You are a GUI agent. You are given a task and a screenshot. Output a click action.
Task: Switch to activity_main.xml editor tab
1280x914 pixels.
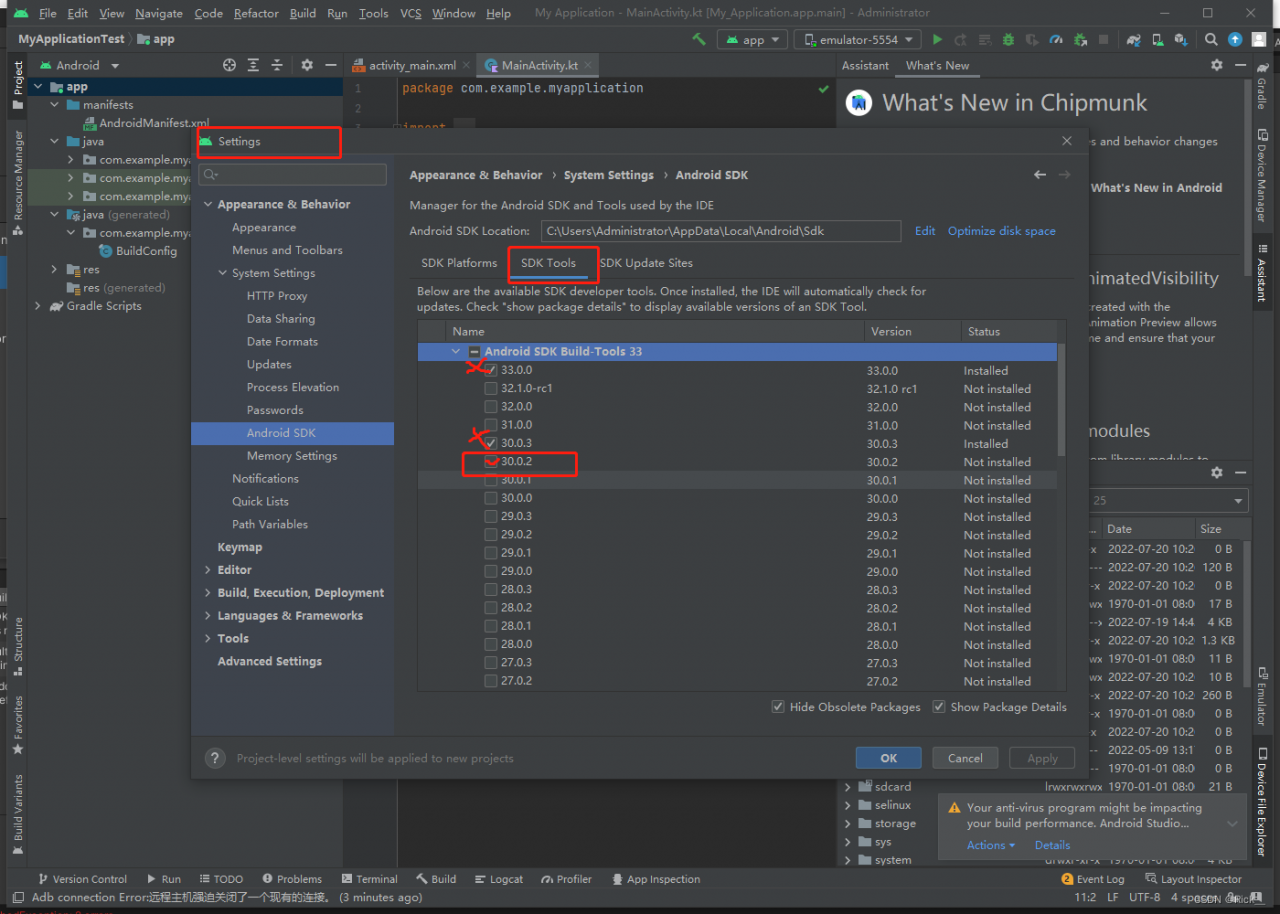click(411, 65)
